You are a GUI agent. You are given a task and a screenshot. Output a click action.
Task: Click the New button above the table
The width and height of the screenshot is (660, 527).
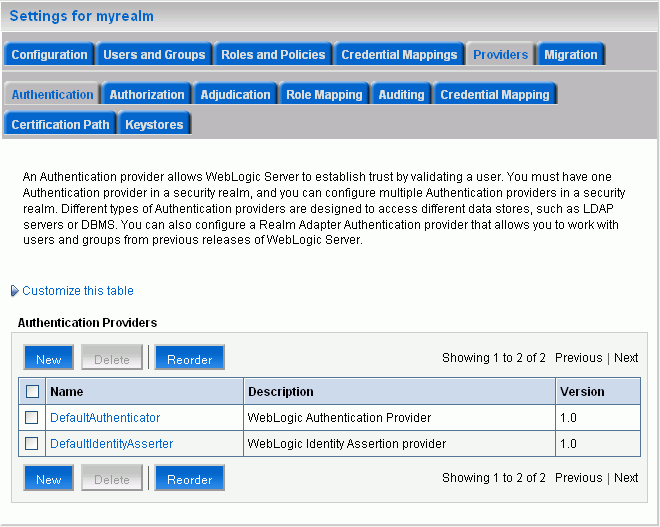click(x=48, y=357)
